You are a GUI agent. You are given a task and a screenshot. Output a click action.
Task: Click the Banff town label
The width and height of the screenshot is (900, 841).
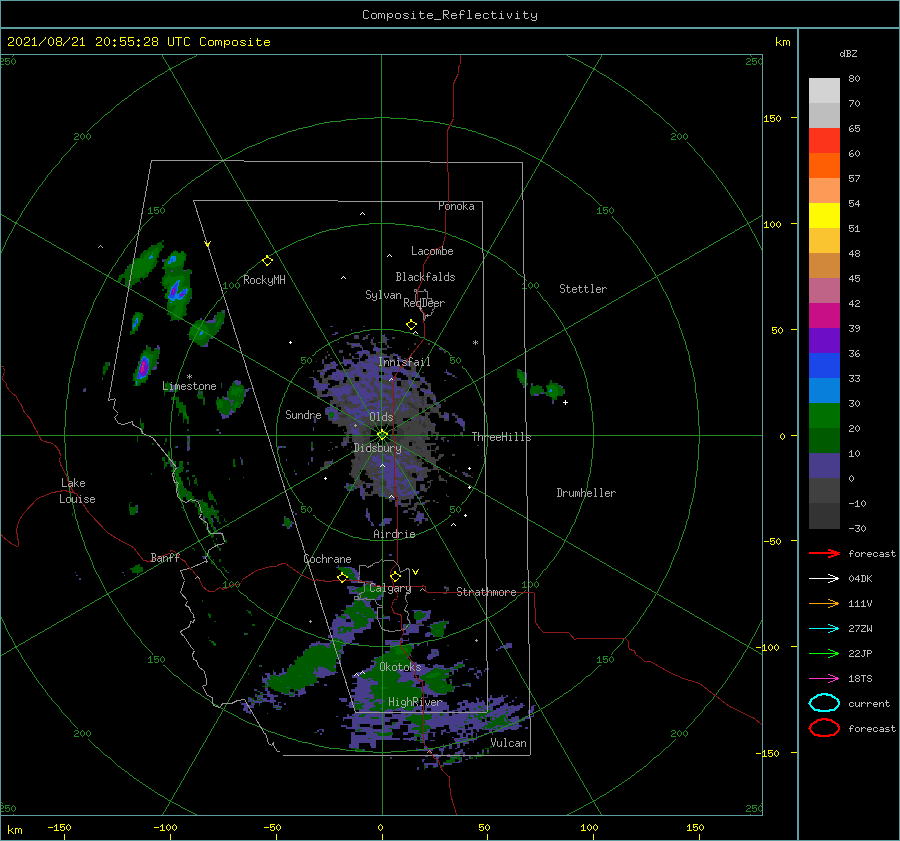pos(165,557)
